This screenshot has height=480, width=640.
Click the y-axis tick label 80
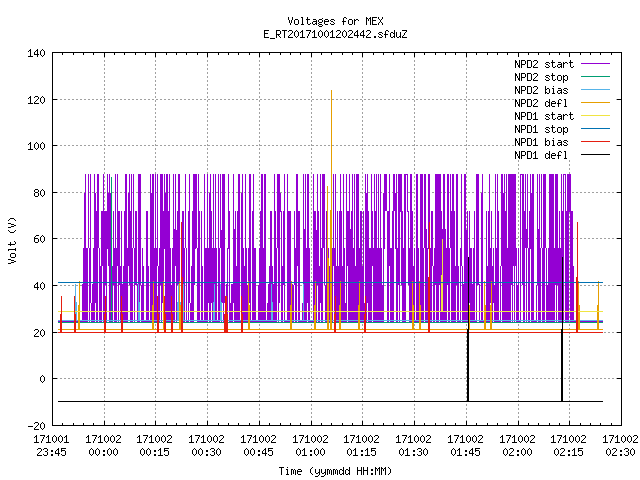(x=39, y=193)
